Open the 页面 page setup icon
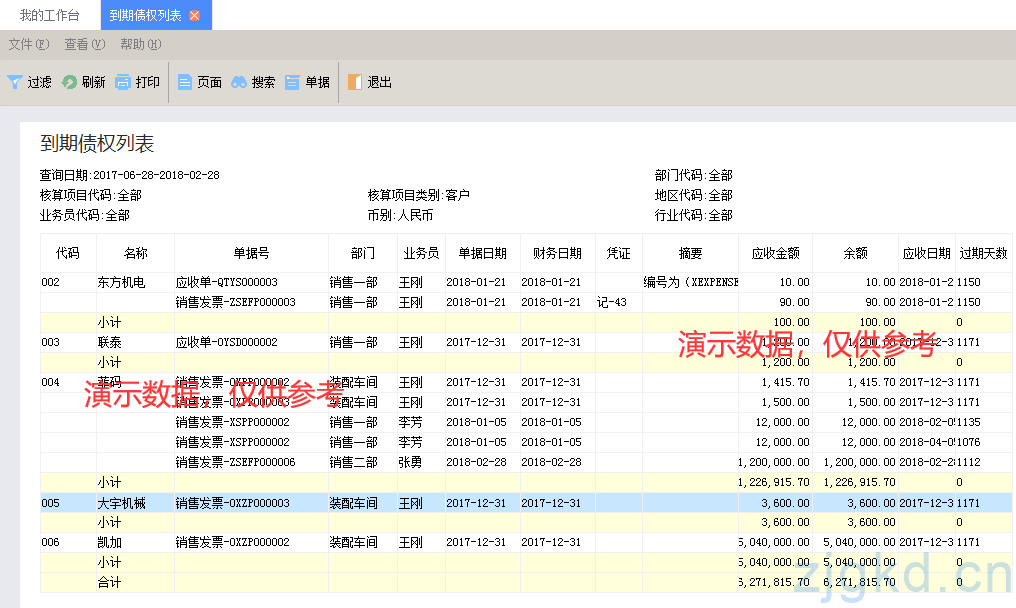 (185, 82)
